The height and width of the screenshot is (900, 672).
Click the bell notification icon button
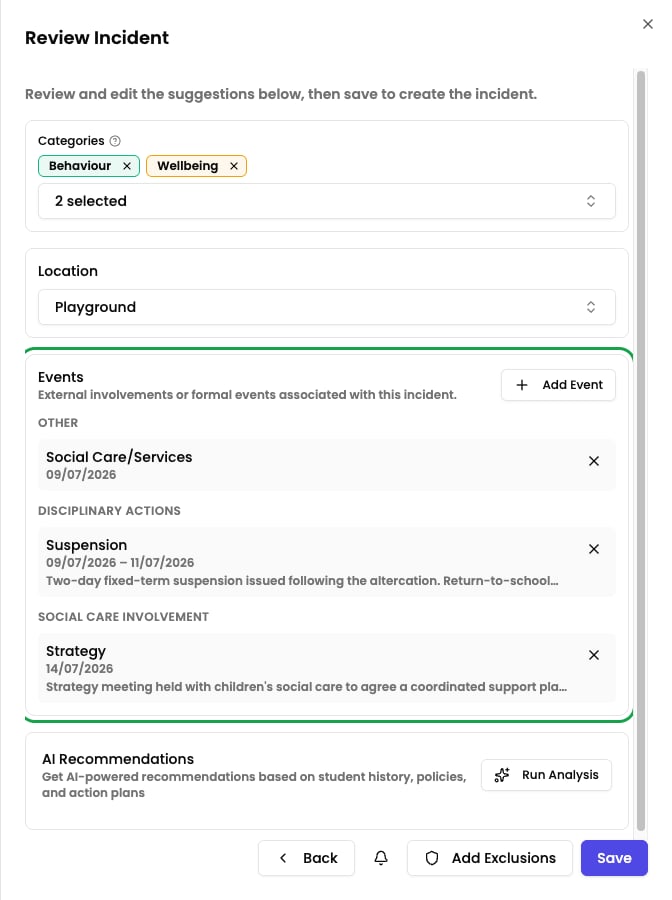pos(380,858)
